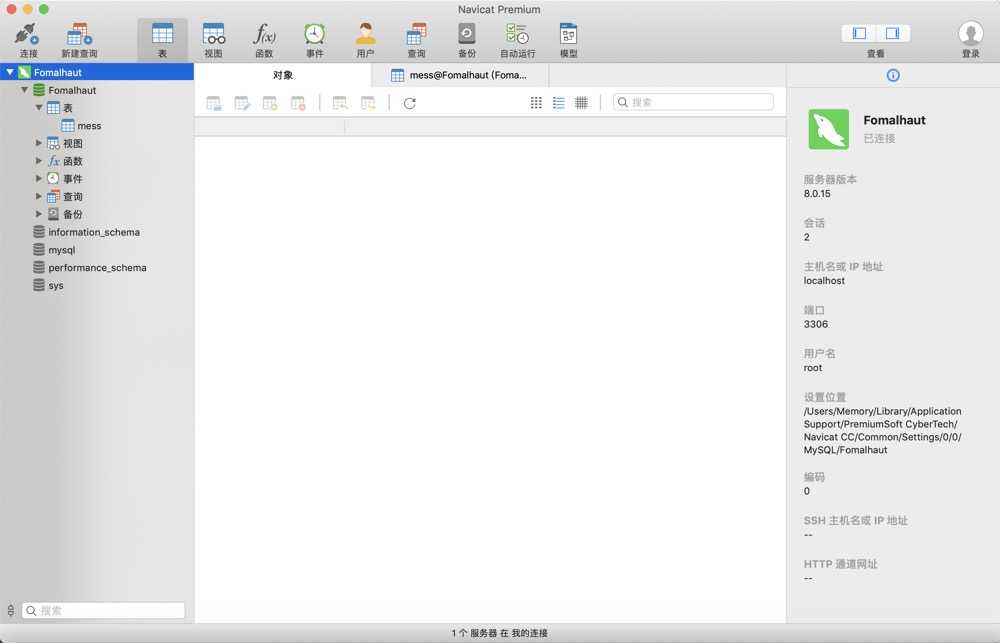1000x643 pixels.
Task: Select the Fomalhaut connection row
Action: (x=97, y=72)
